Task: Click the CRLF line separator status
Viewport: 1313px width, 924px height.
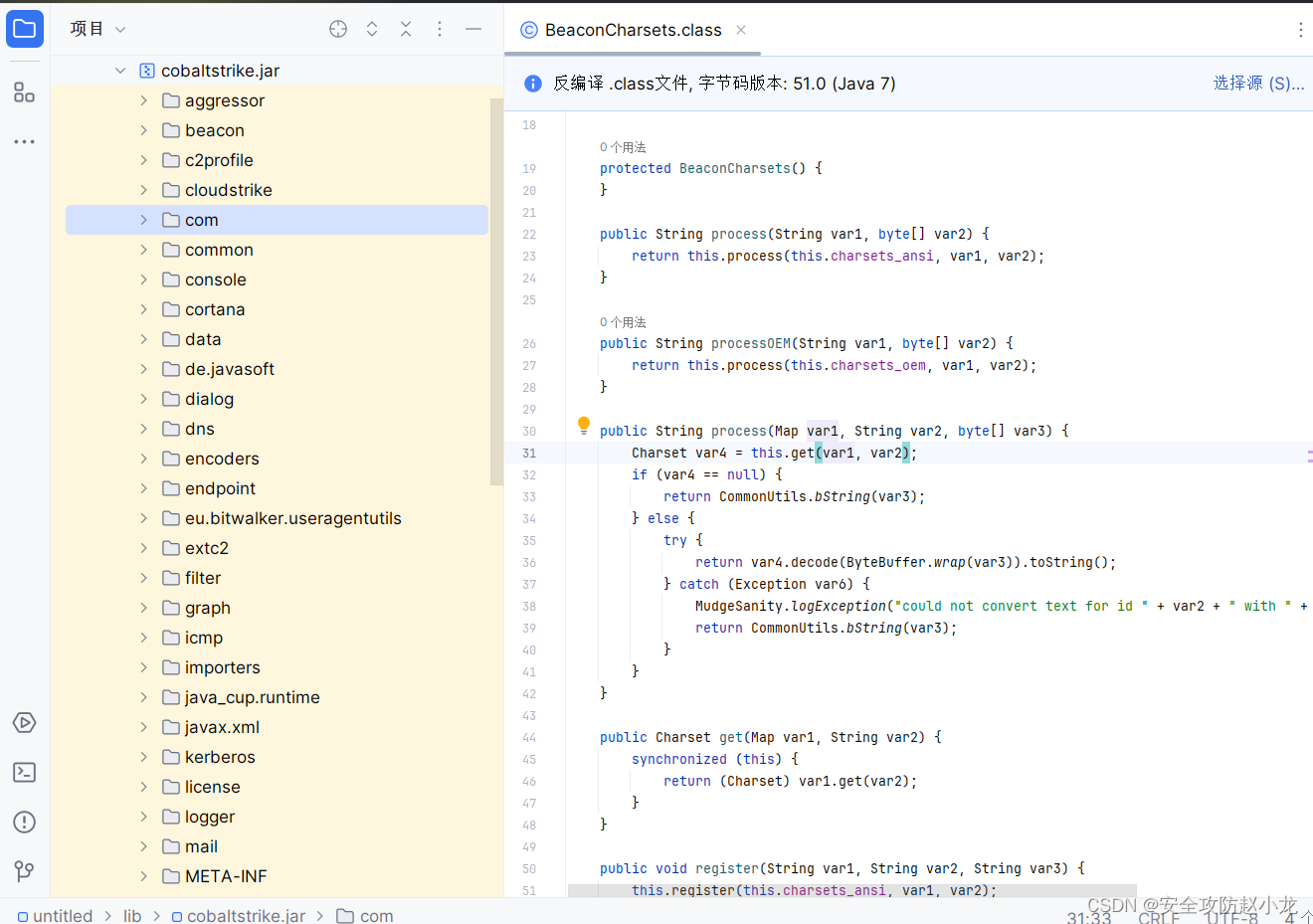Action: coord(1159,916)
